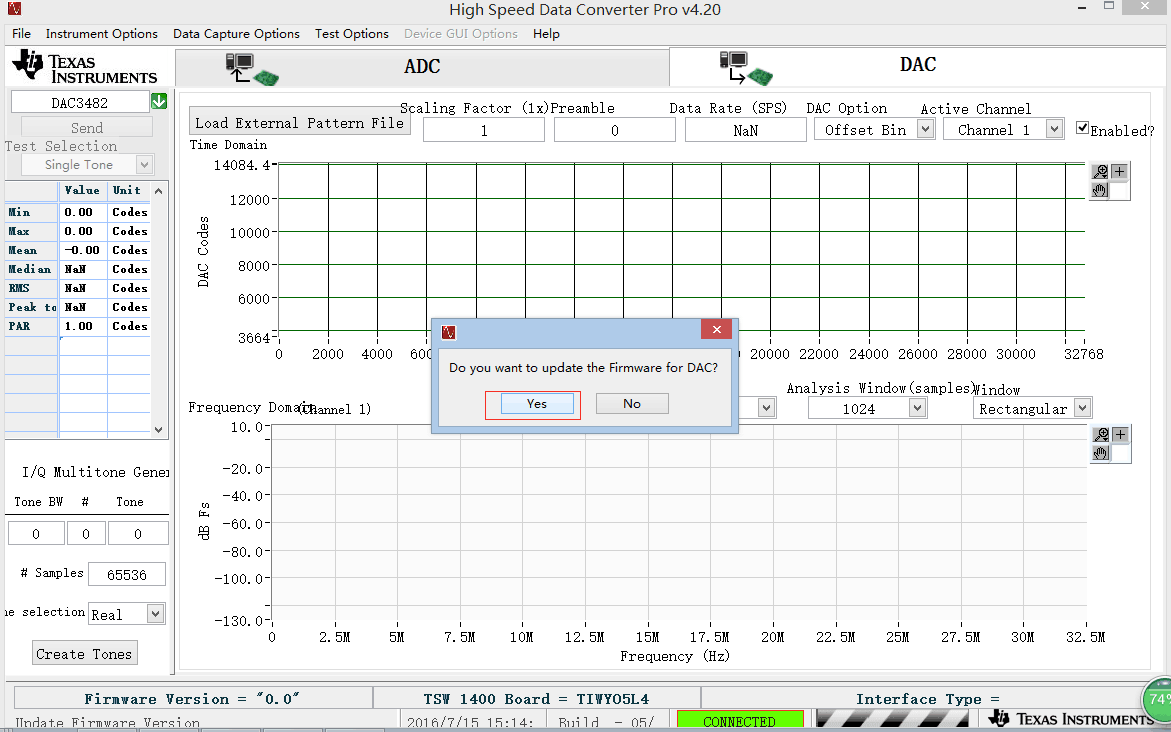Toggle the Enabled? checkbox

pyautogui.click(x=1082, y=128)
